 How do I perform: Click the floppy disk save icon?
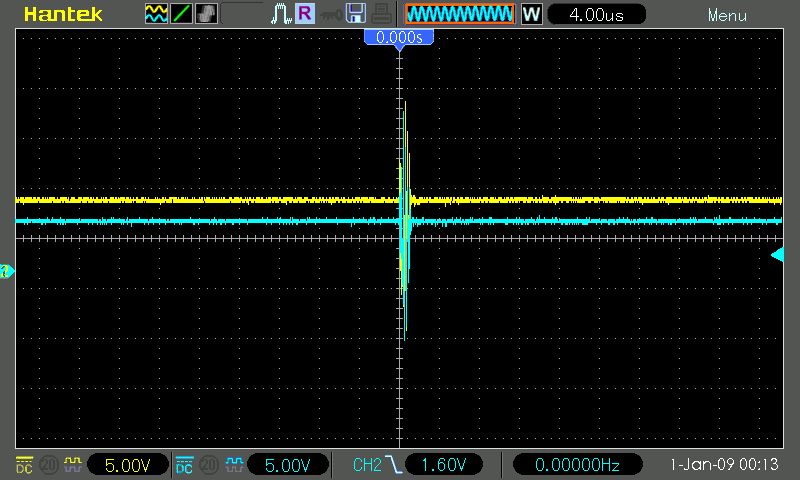[355, 15]
